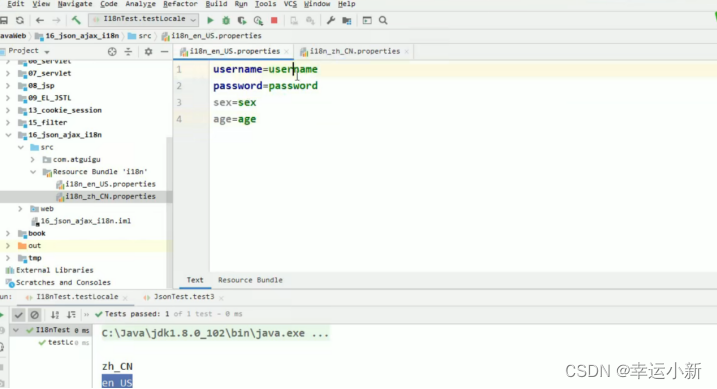Collapse the src folder node
The image size is (717, 389).
21,147
